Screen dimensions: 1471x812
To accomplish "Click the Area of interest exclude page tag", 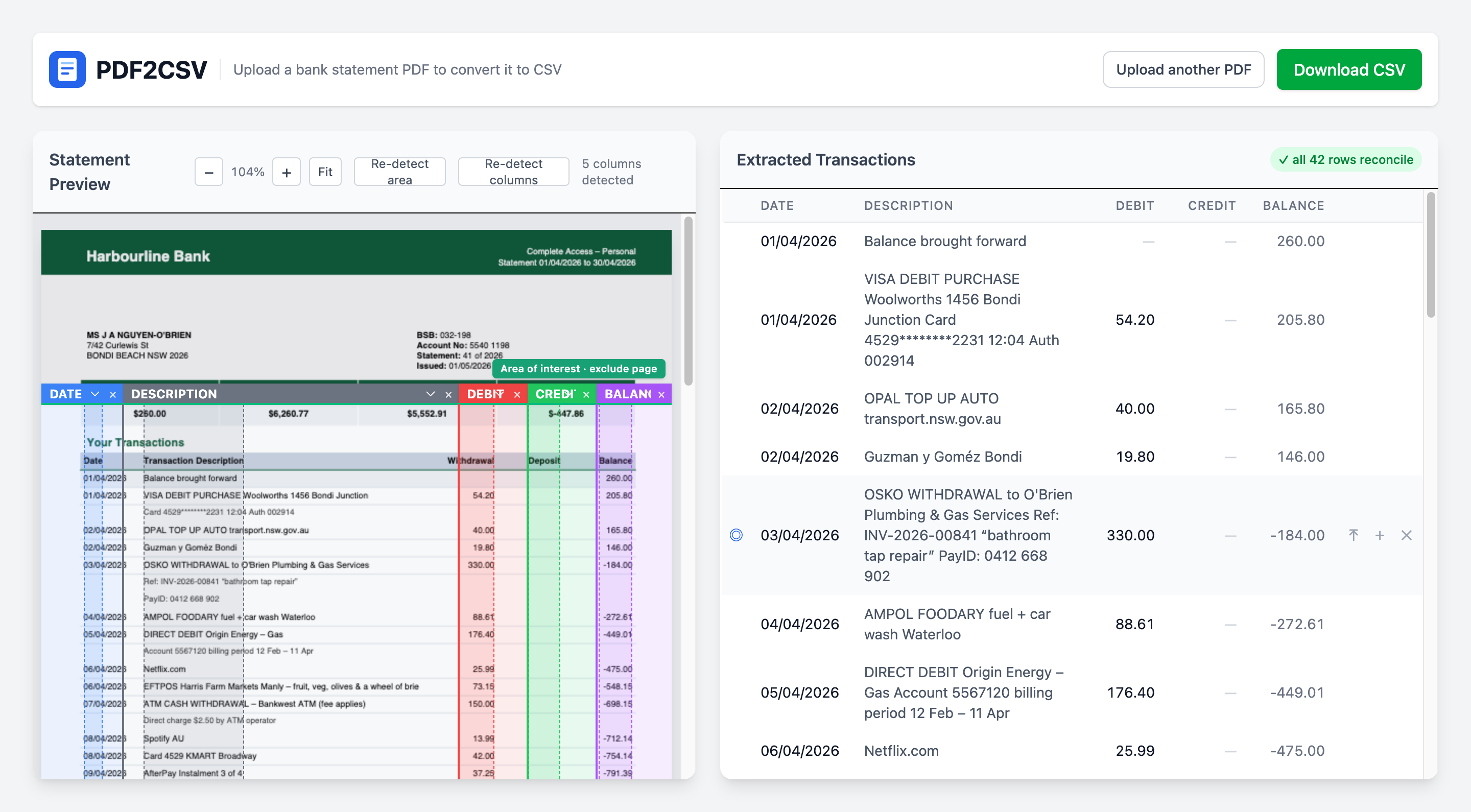I will 579,369.
